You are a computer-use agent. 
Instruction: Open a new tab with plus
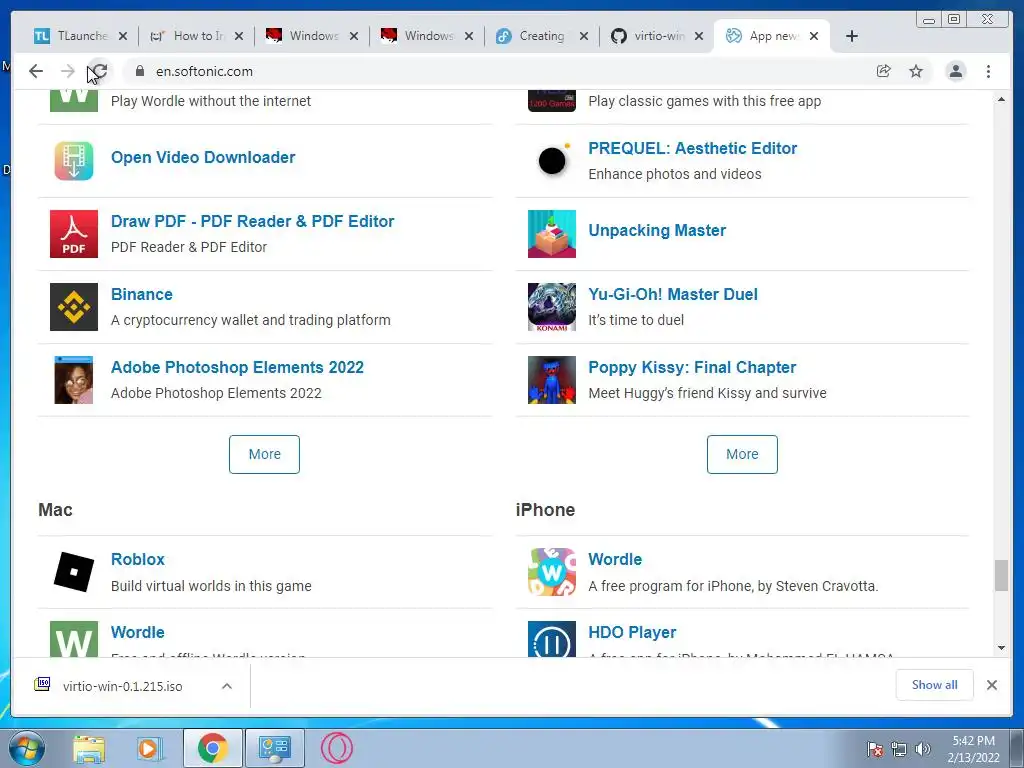852,36
